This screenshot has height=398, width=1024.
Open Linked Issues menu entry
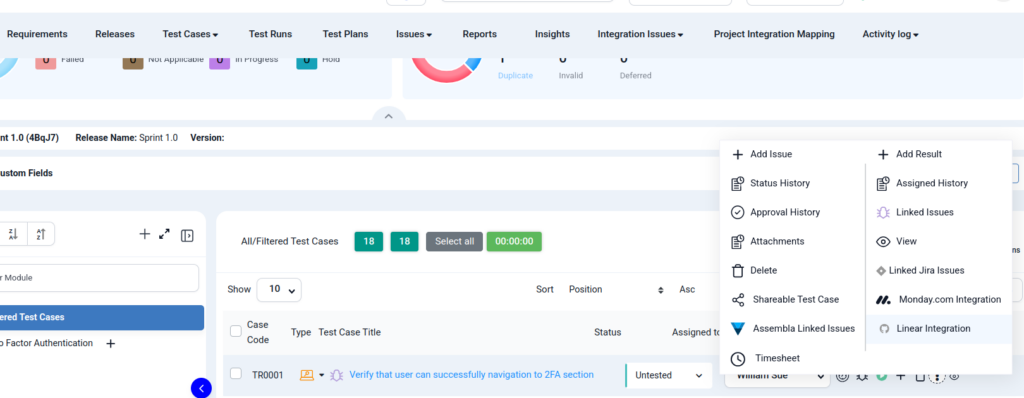pos(915,212)
